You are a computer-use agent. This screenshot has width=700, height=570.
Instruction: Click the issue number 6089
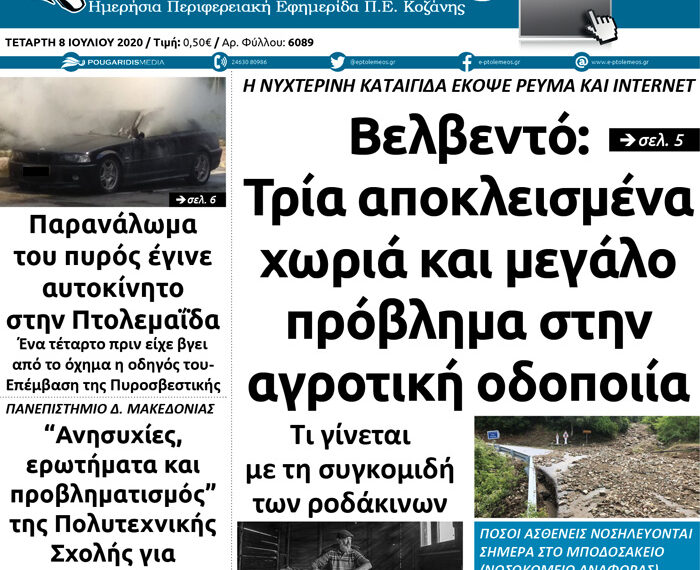301,42
